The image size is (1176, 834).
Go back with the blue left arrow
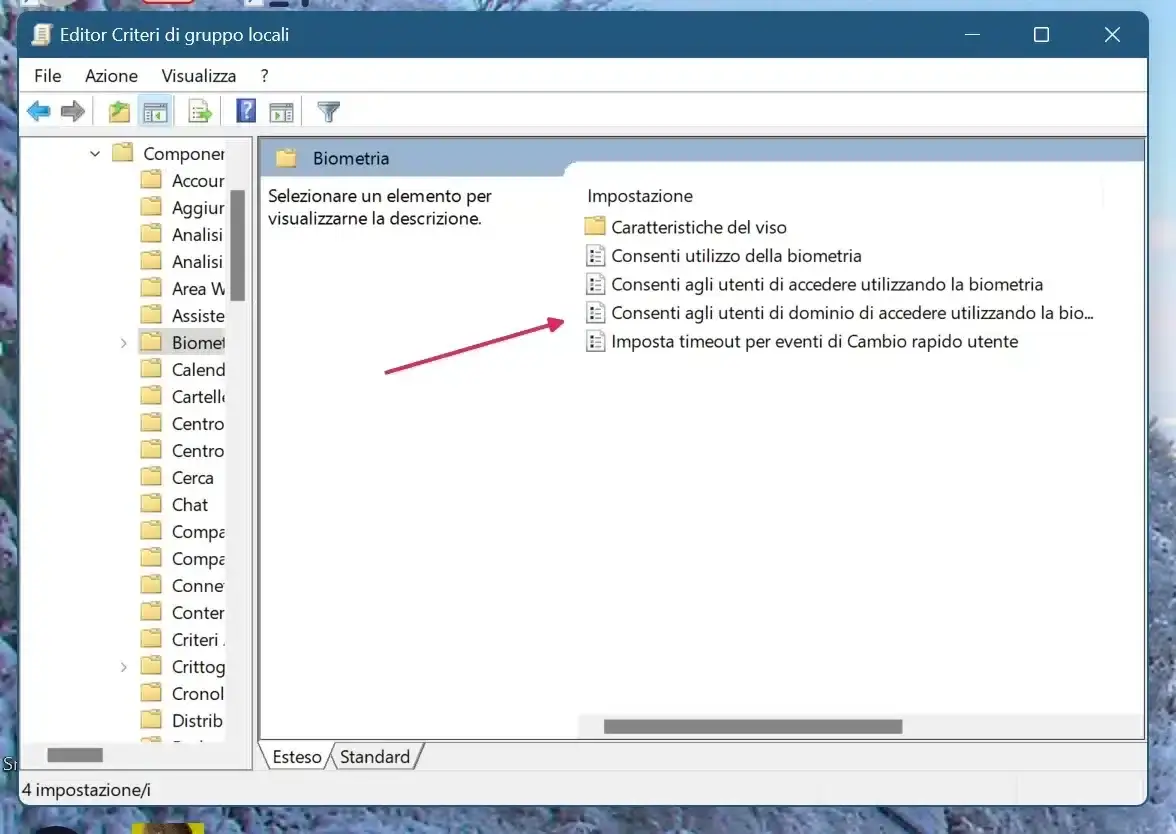click(x=38, y=112)
